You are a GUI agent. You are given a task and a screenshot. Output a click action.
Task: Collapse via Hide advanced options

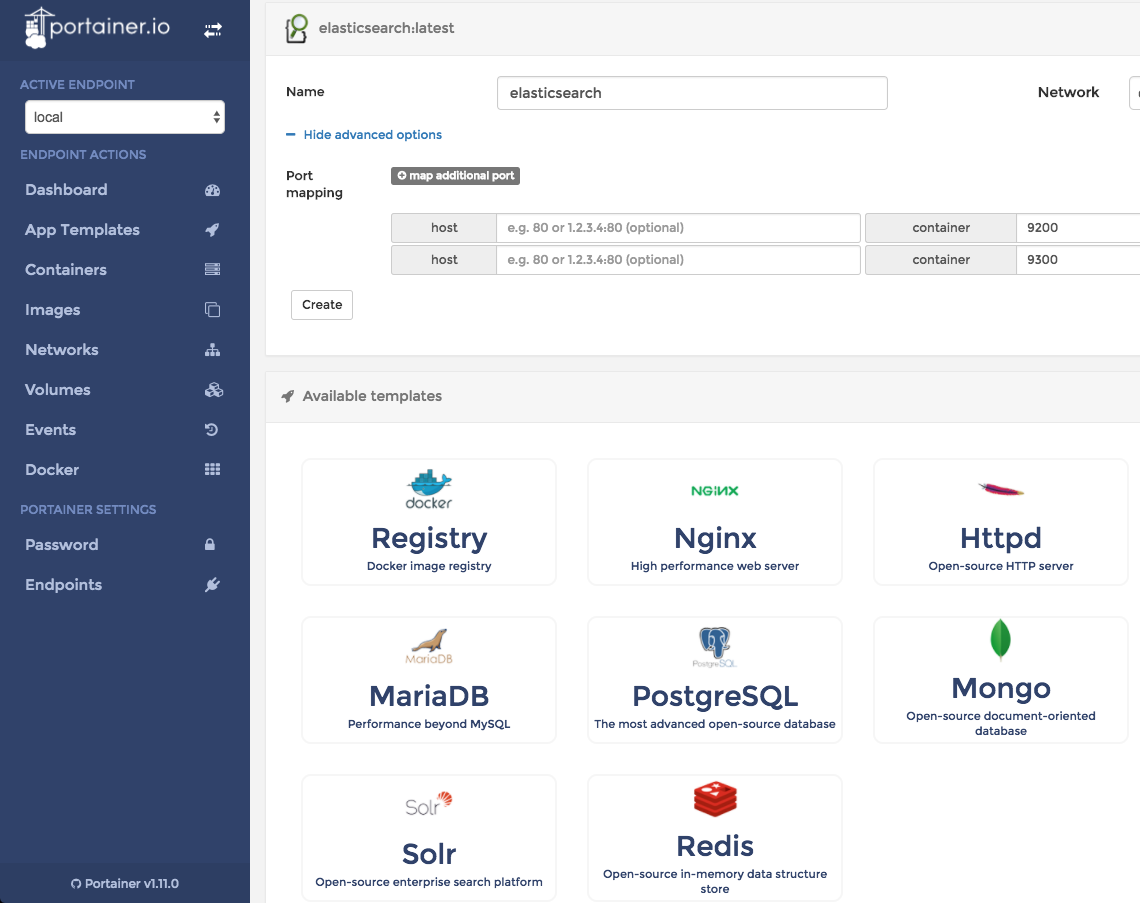(x=371, y=135)
